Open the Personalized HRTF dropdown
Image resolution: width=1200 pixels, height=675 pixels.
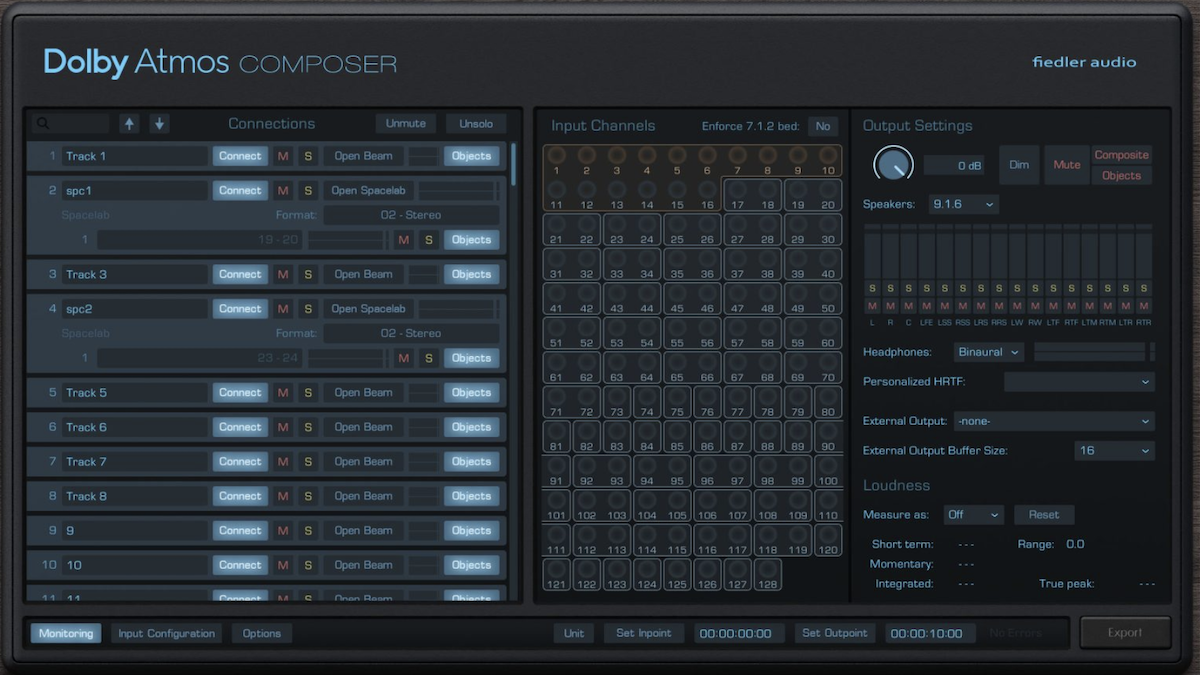click(1079, 381)
